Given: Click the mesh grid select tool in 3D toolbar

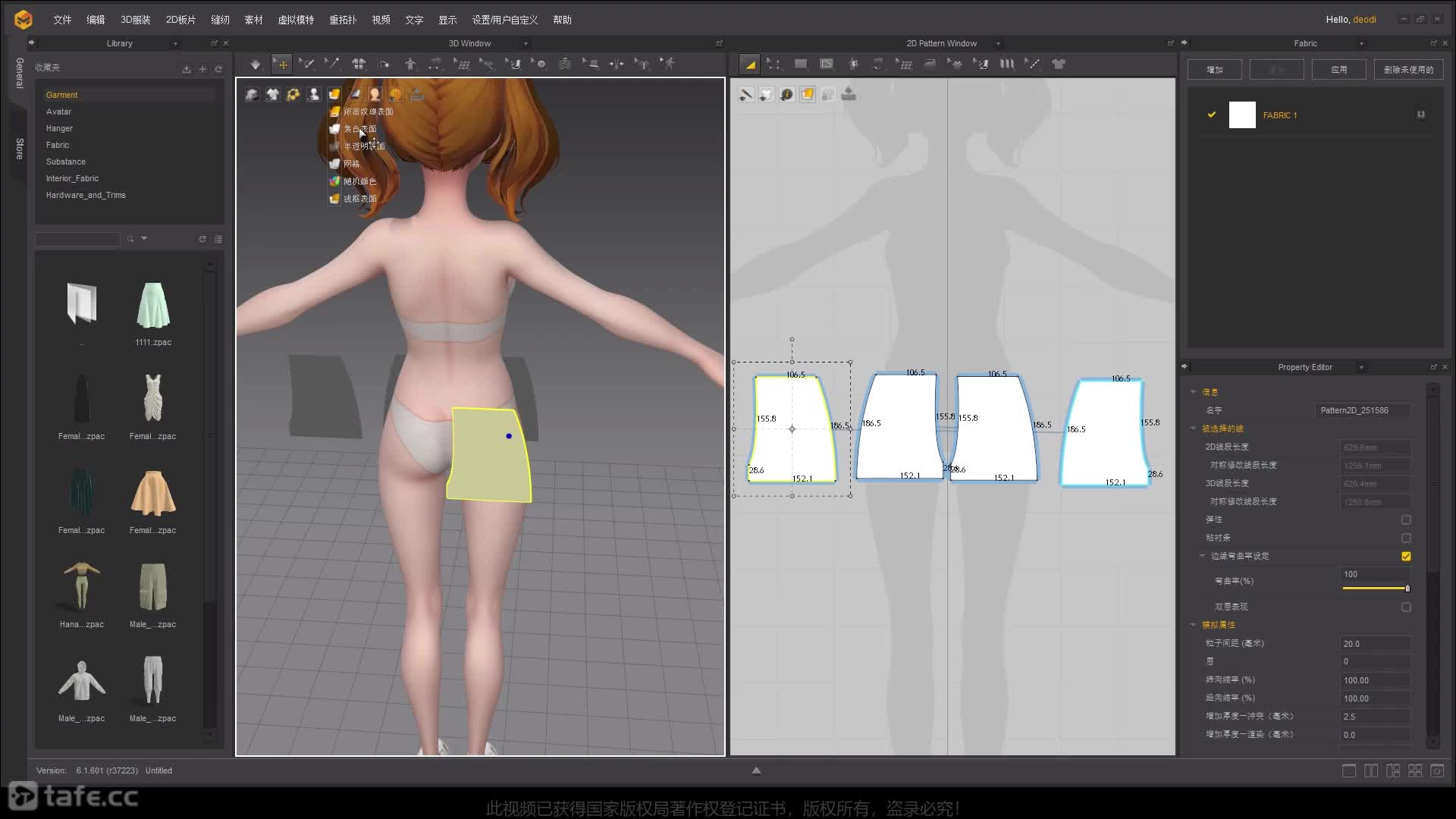Looking at the screenshot, I should tap(462, 64).
